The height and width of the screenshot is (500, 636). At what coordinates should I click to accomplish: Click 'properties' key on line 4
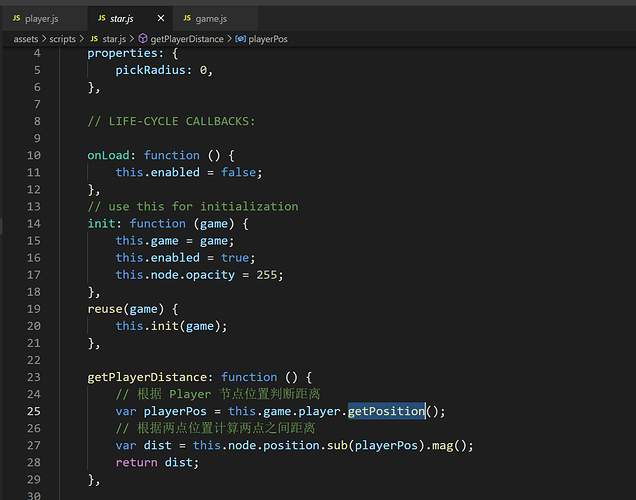(122, 53)
